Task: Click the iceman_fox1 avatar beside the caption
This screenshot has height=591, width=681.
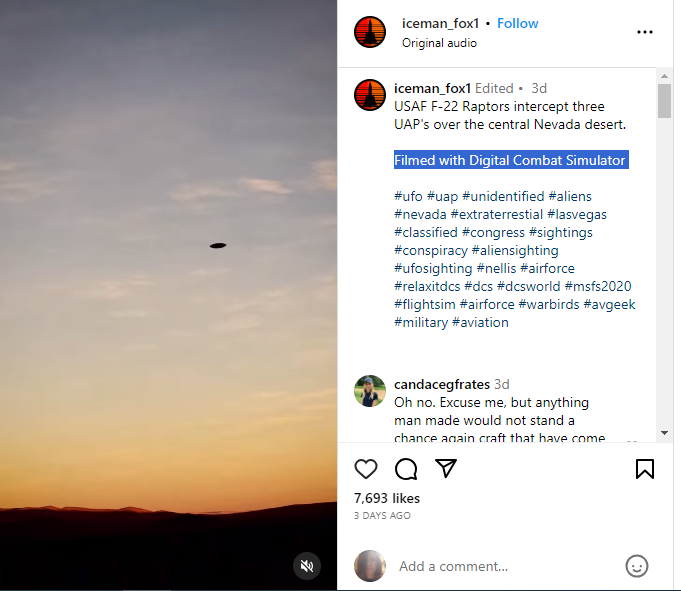Action: pyautogui.click(x=370, y=95)
